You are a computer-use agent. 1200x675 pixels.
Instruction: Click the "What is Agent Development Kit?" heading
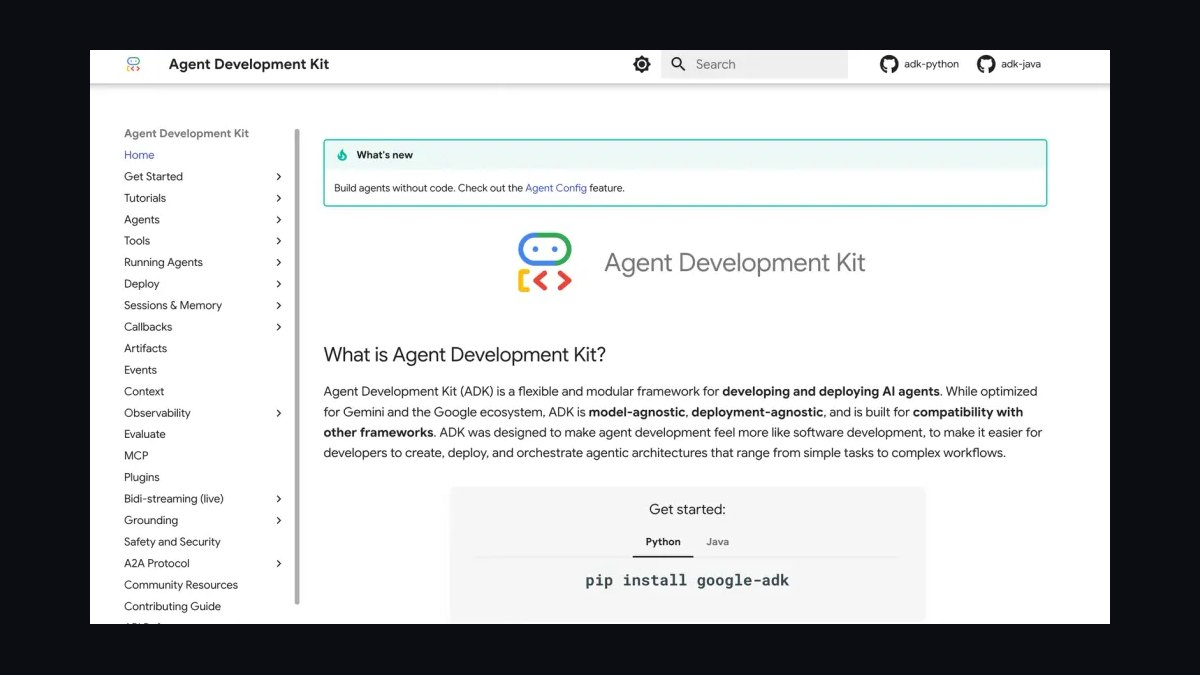pyautogui.click(x=465, y=355)
